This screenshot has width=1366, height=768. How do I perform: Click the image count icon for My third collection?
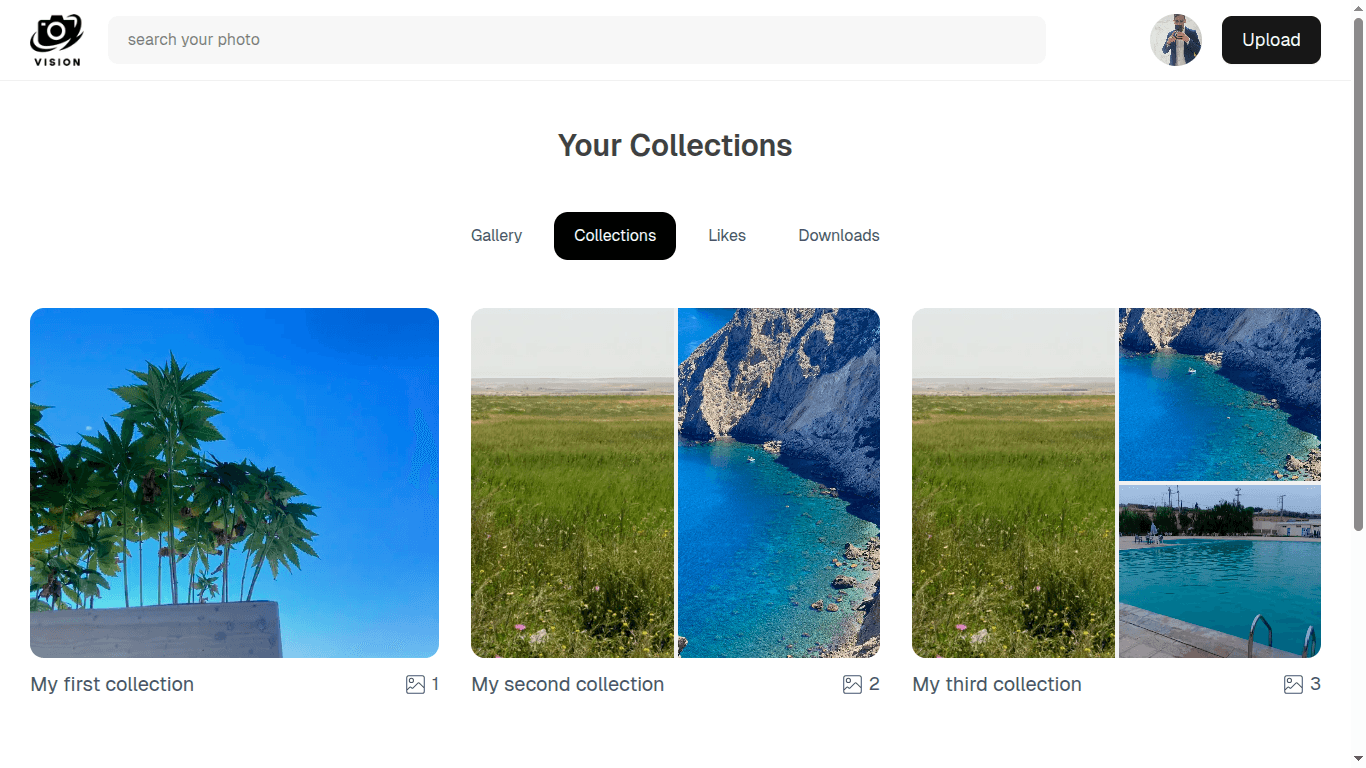(x=1292, y=684)
